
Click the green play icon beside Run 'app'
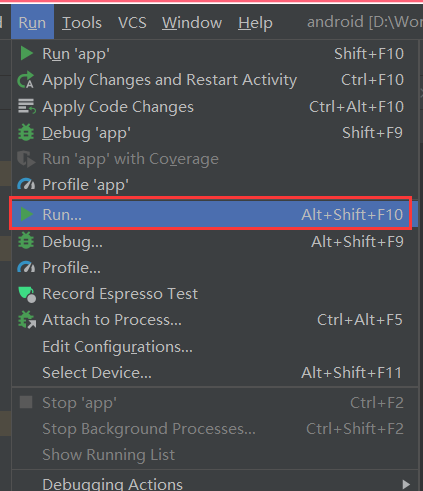(26, 53)
